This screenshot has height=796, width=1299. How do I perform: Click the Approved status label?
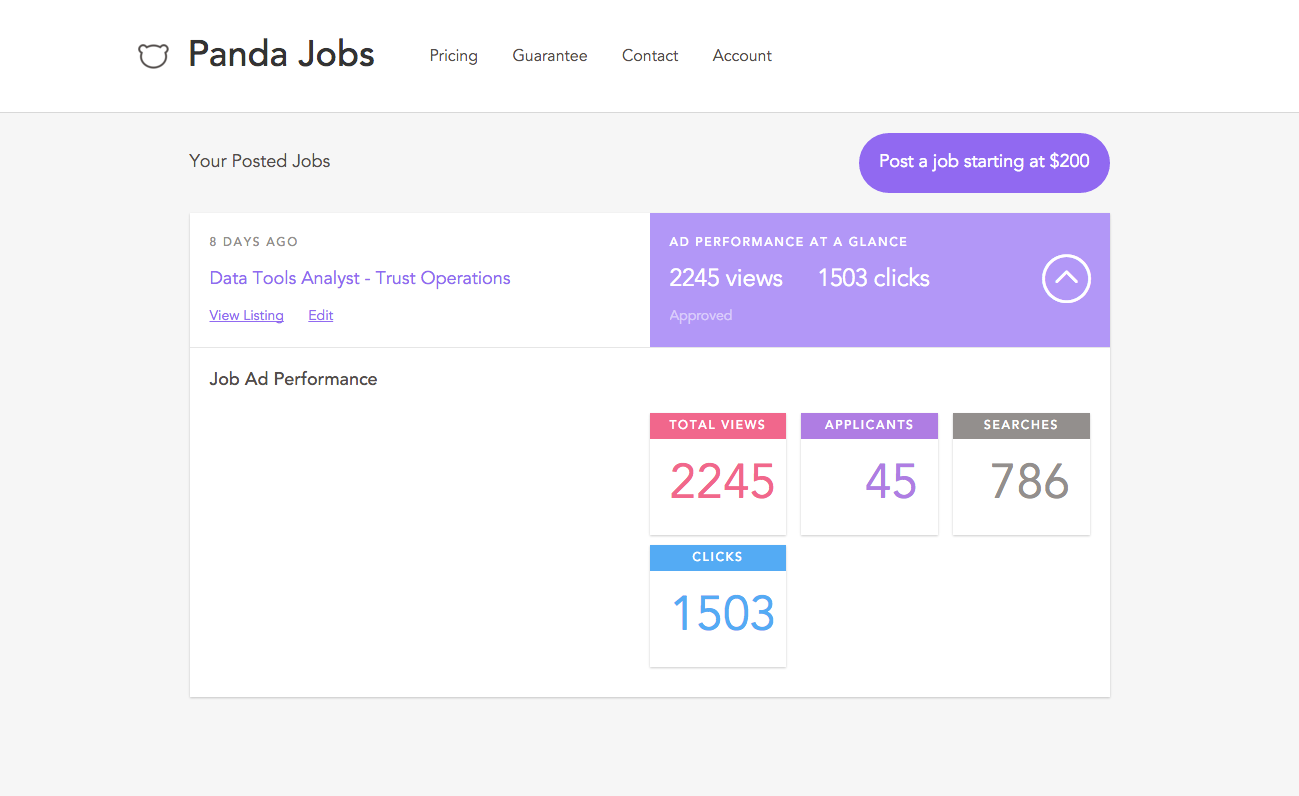tap(700, 316)
